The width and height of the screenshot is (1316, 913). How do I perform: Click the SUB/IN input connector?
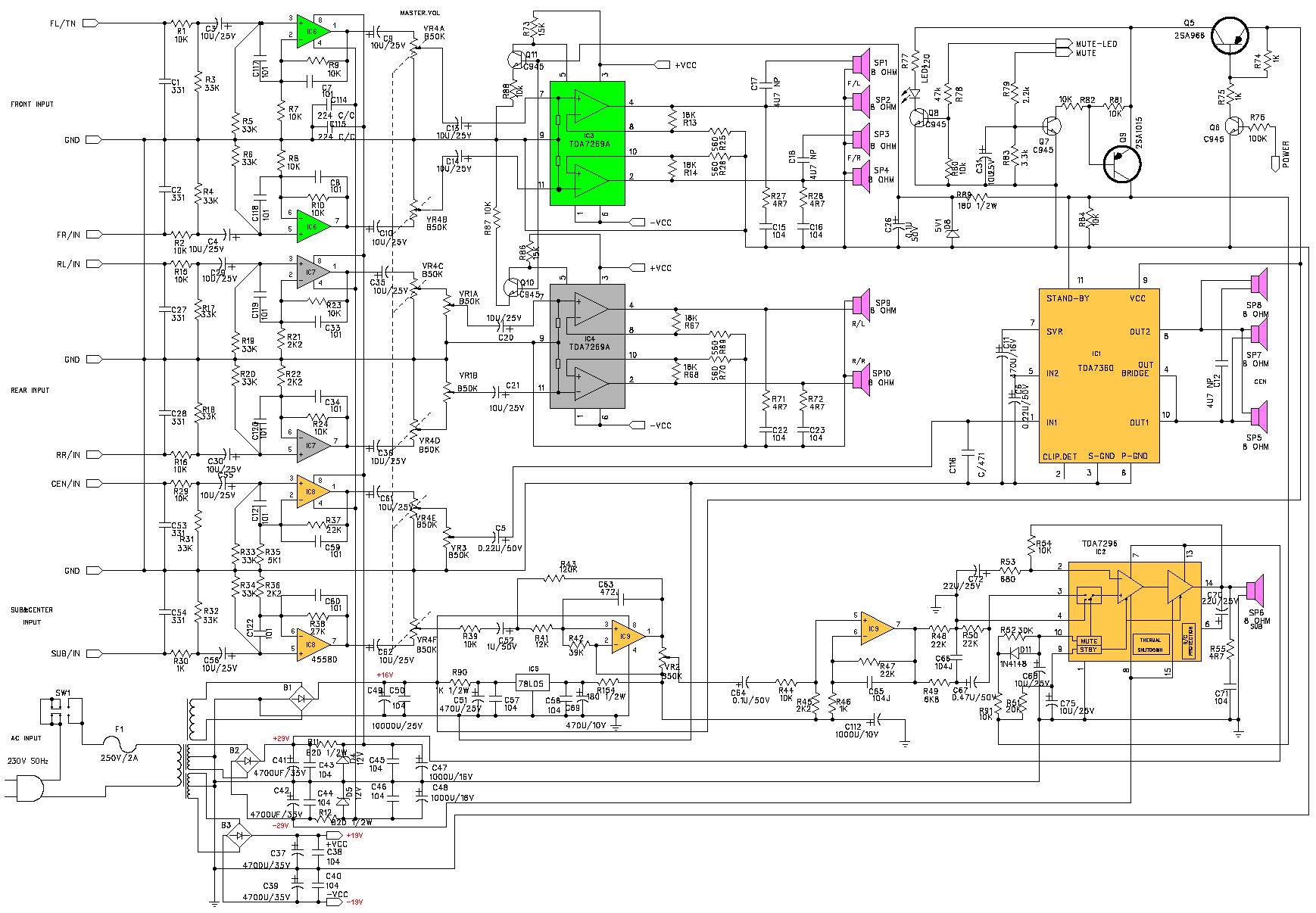[x=89, y=653]
